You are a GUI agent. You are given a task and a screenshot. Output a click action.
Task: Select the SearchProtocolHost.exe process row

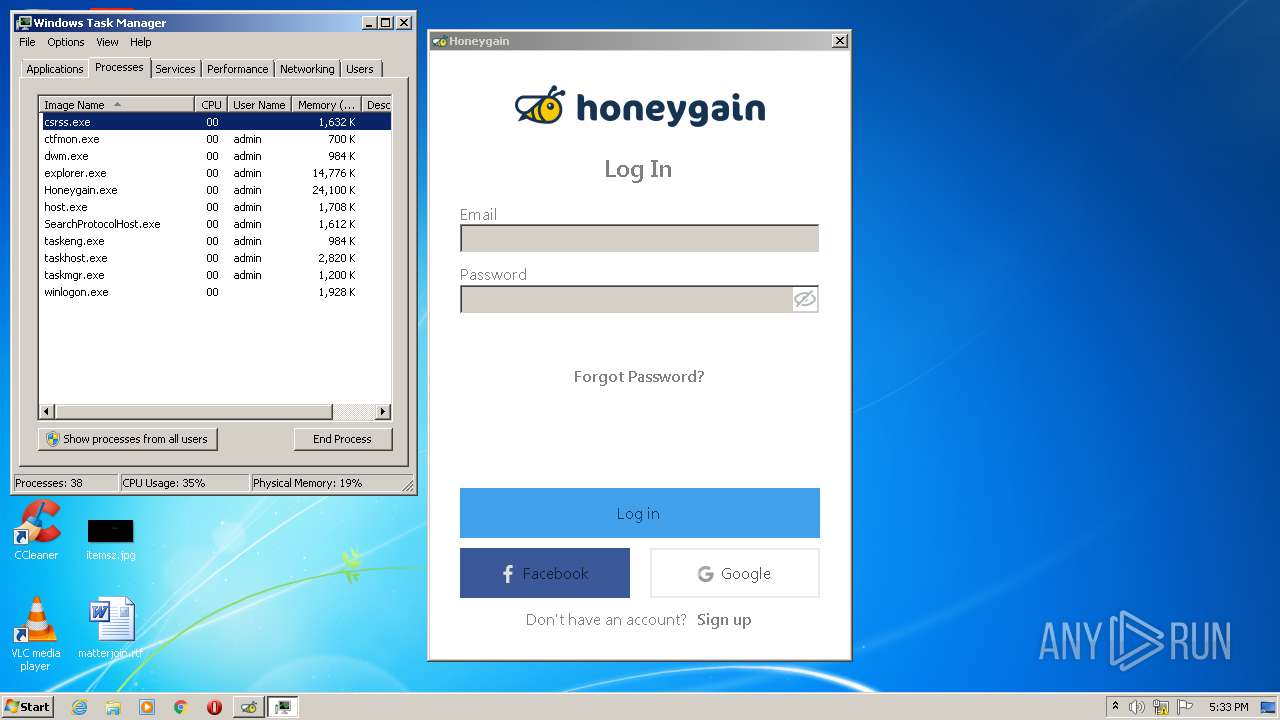215,224
